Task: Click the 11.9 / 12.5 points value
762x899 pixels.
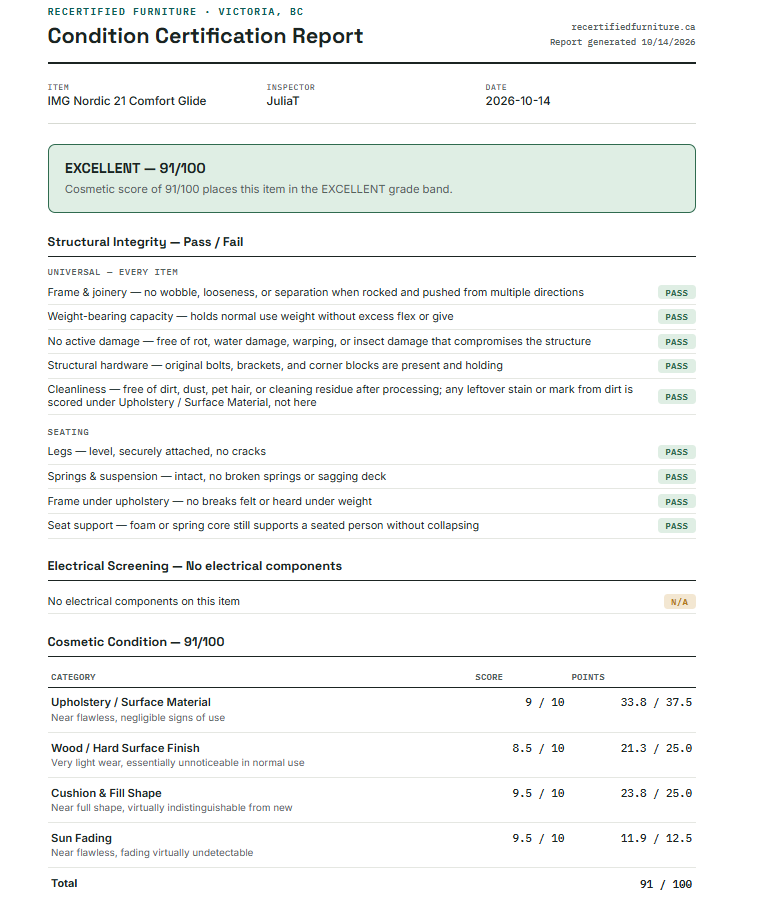Action: pos(657,838)
